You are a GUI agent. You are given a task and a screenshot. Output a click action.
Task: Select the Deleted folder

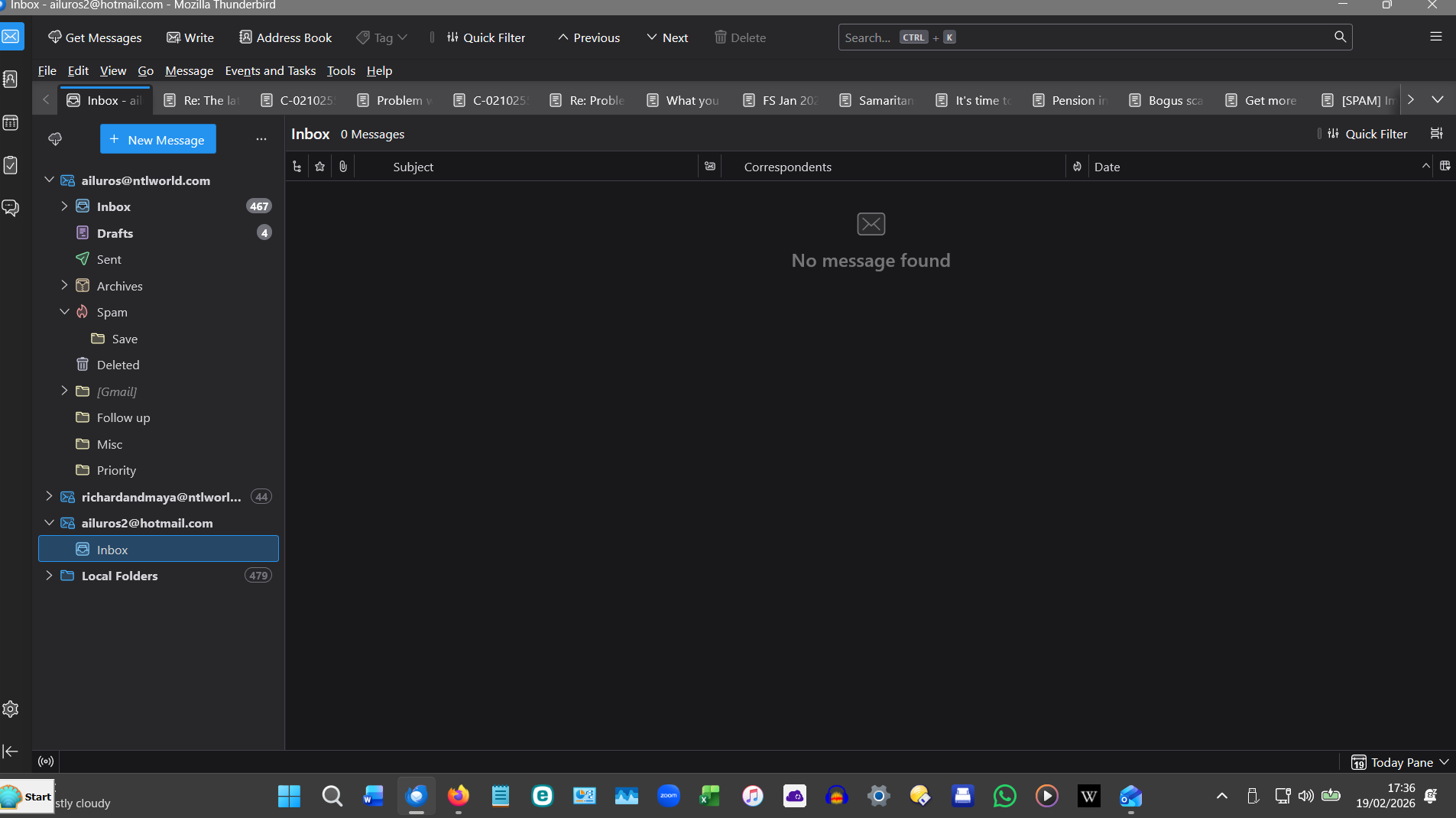point(158,365)
